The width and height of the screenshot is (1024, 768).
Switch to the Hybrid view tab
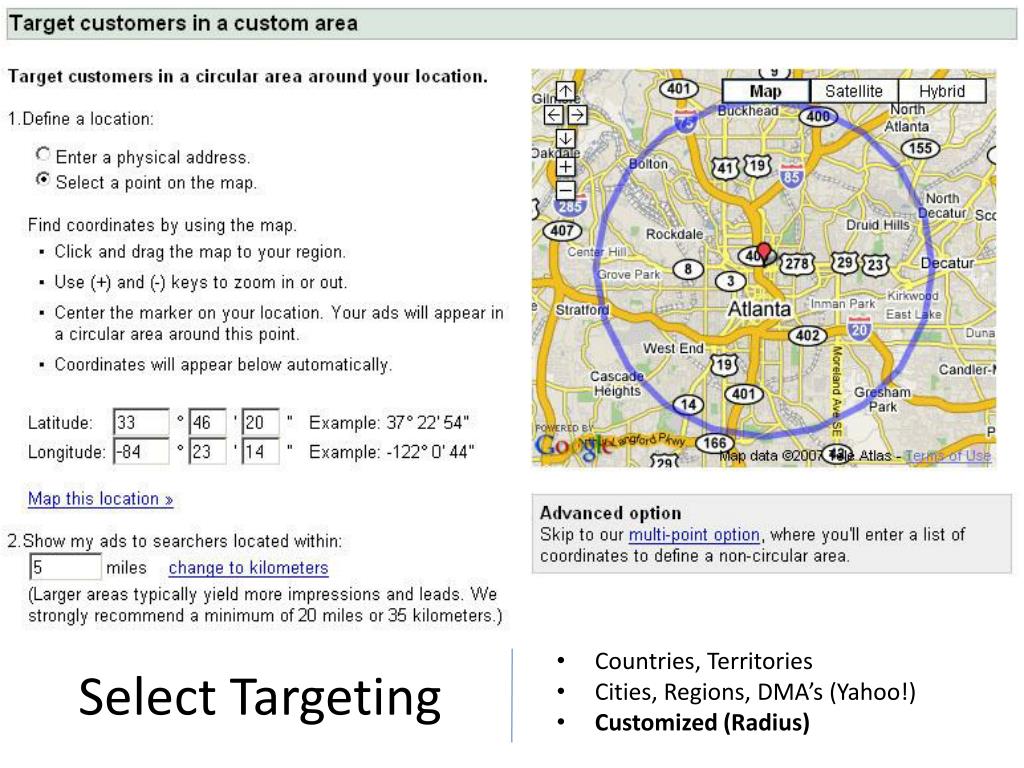tap(942, 91)
